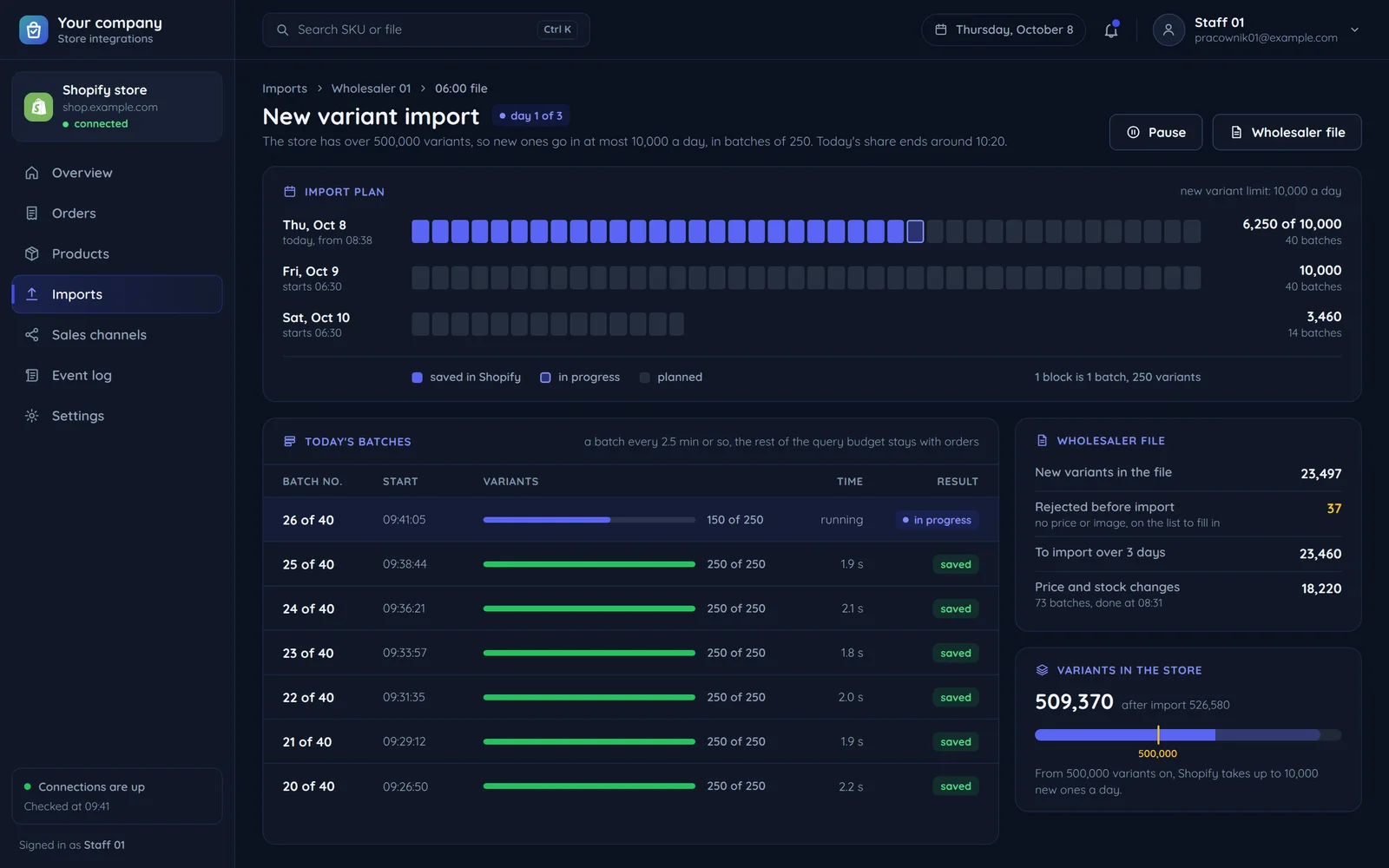This screenshot has height=868, width=1389.
Task: Click the Staff 01 avatar icon
Action: [x=1168, y=30]
